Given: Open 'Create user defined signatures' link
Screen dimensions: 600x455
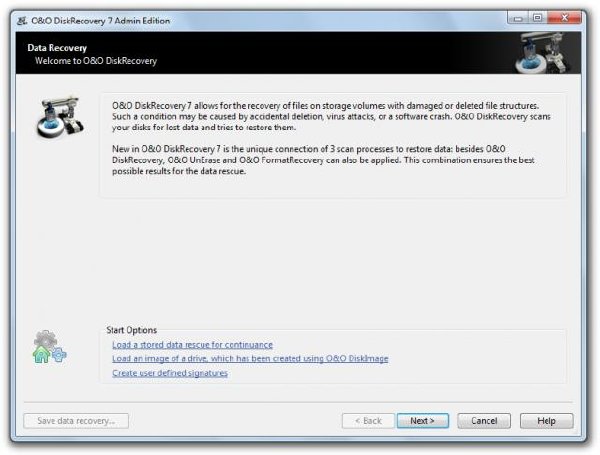Looking at the screenshot, I should click(170, 373).
